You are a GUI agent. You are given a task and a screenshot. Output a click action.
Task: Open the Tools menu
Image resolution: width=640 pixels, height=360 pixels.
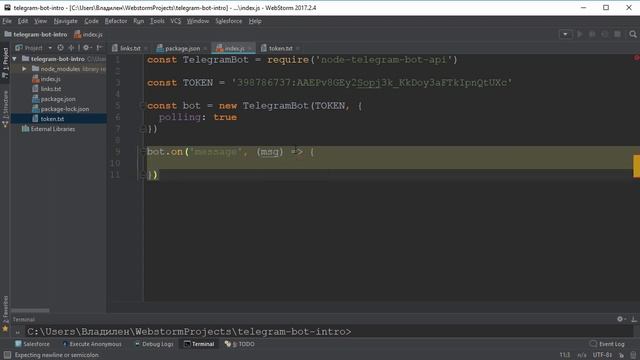[157, 21]
